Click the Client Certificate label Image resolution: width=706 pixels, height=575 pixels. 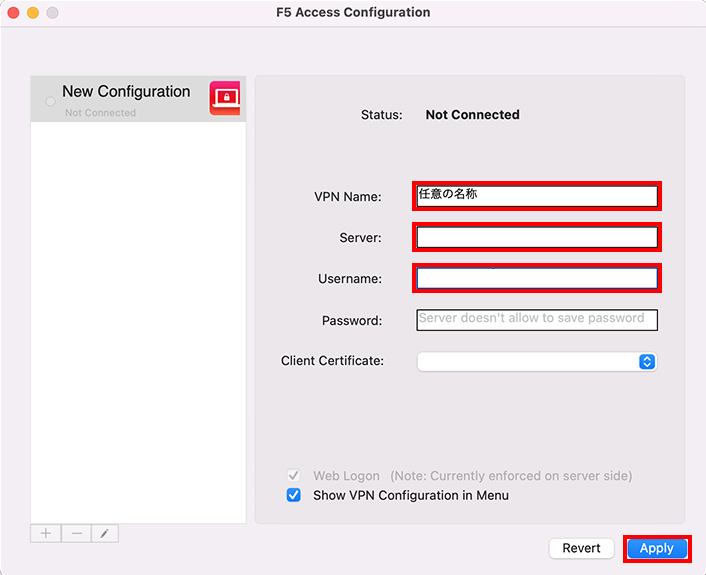pyautogui.click(x=332, y=361)
